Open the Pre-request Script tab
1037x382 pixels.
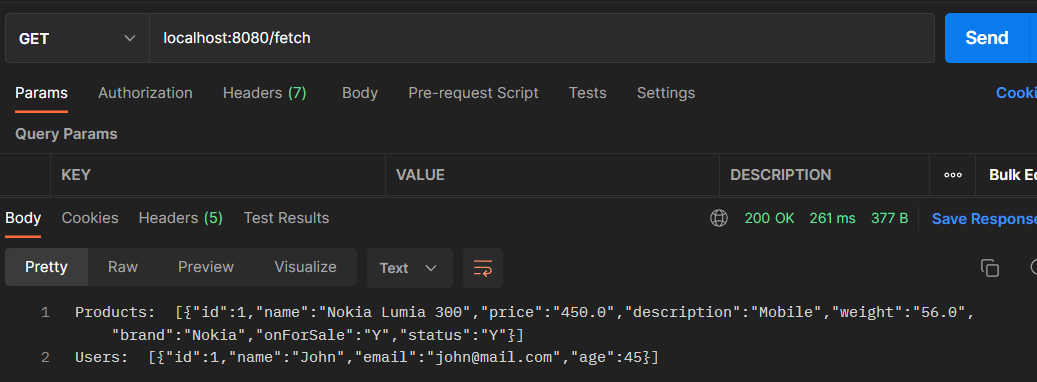[474, 93]
